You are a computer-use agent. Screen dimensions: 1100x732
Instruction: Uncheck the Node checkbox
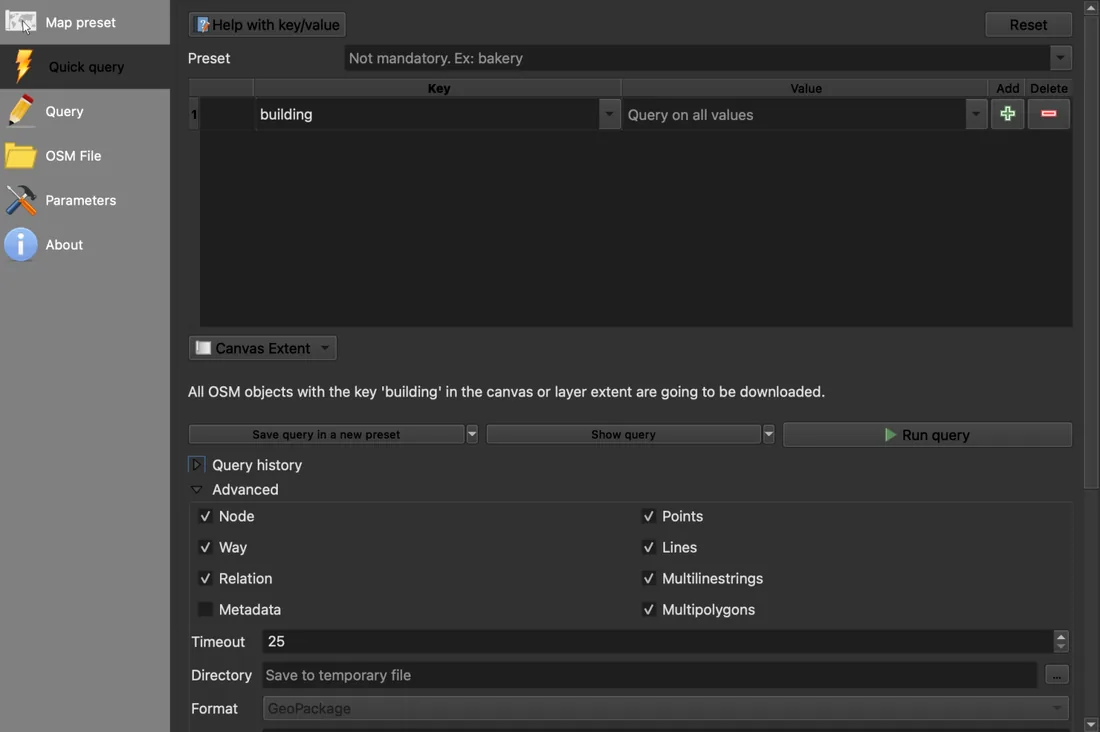[205, 516]
